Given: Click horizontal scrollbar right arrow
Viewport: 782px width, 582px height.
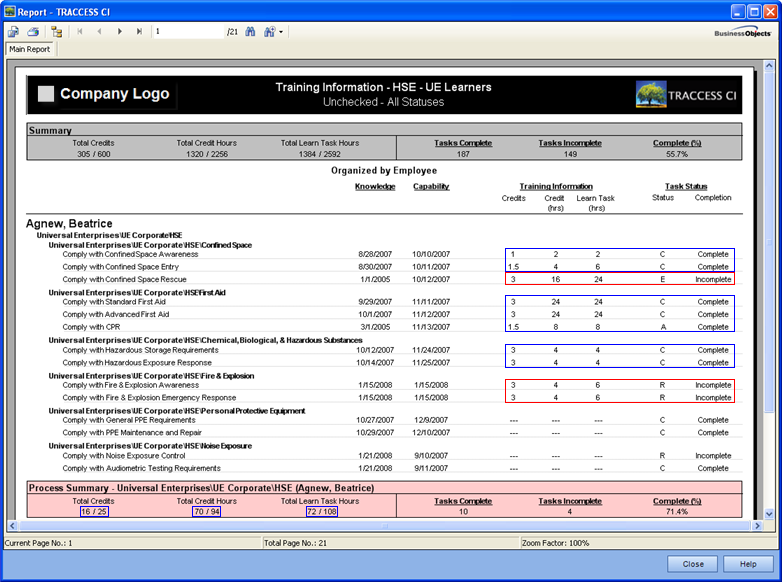Looking at the screenshot, I should pos(757,526).
